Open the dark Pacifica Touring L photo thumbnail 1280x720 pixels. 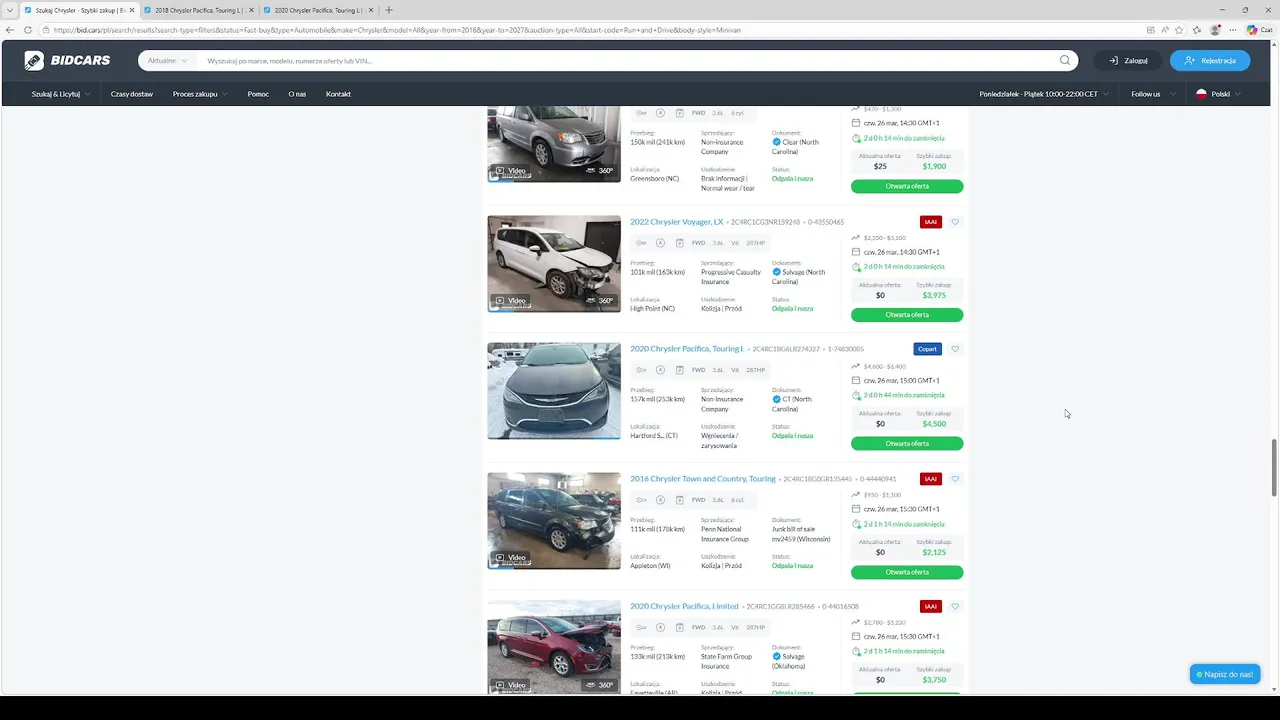coord(554,391)
